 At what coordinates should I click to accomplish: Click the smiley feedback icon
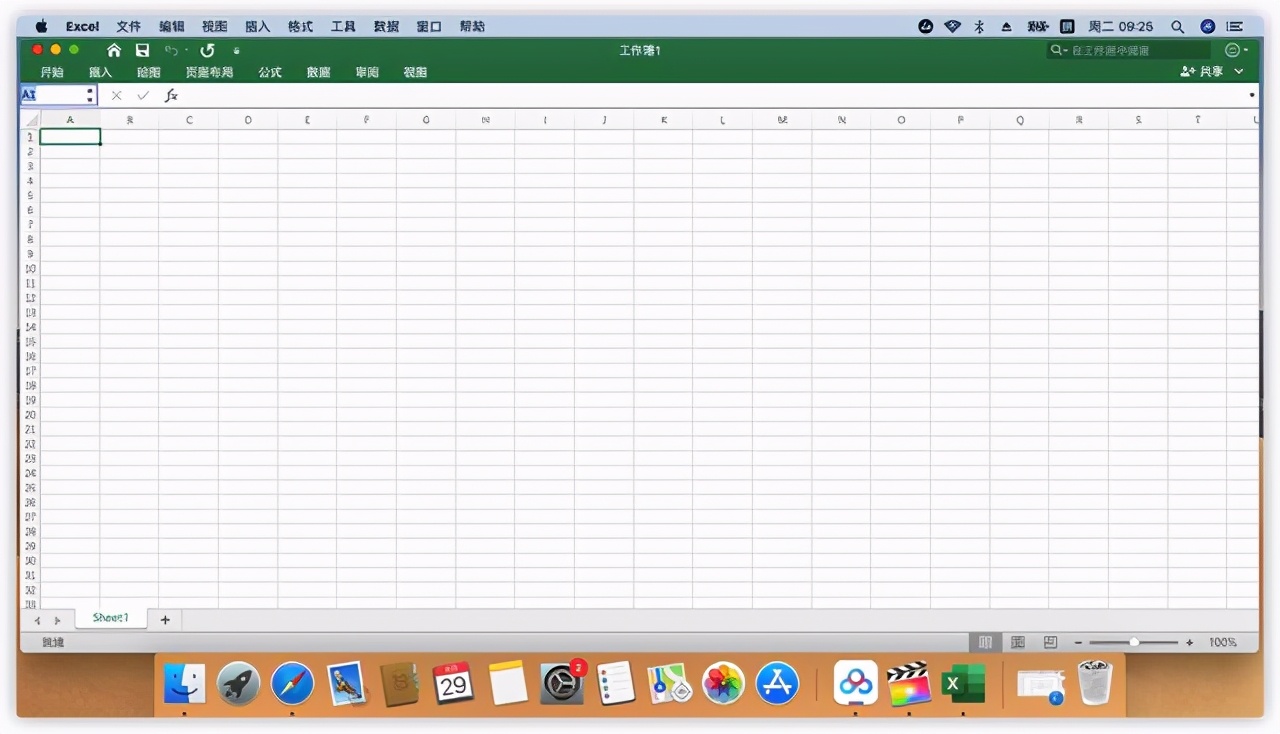tap(1232, 50)
